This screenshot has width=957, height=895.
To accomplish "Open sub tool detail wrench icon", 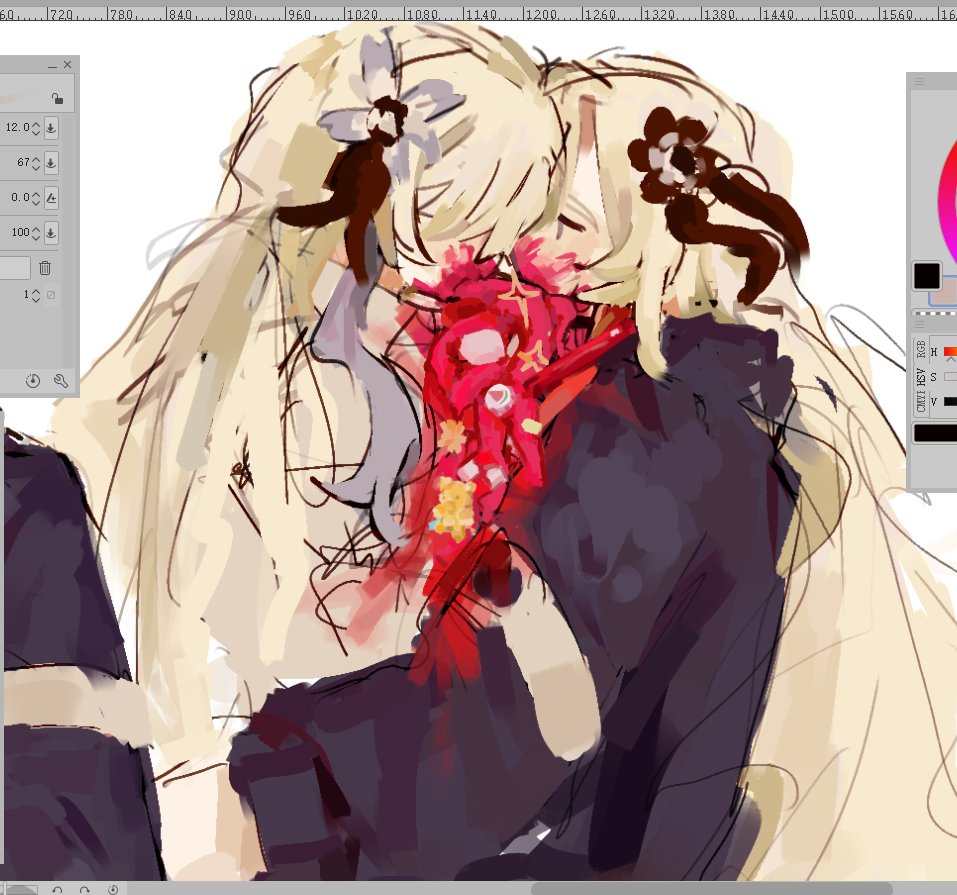I will [60, 381].
